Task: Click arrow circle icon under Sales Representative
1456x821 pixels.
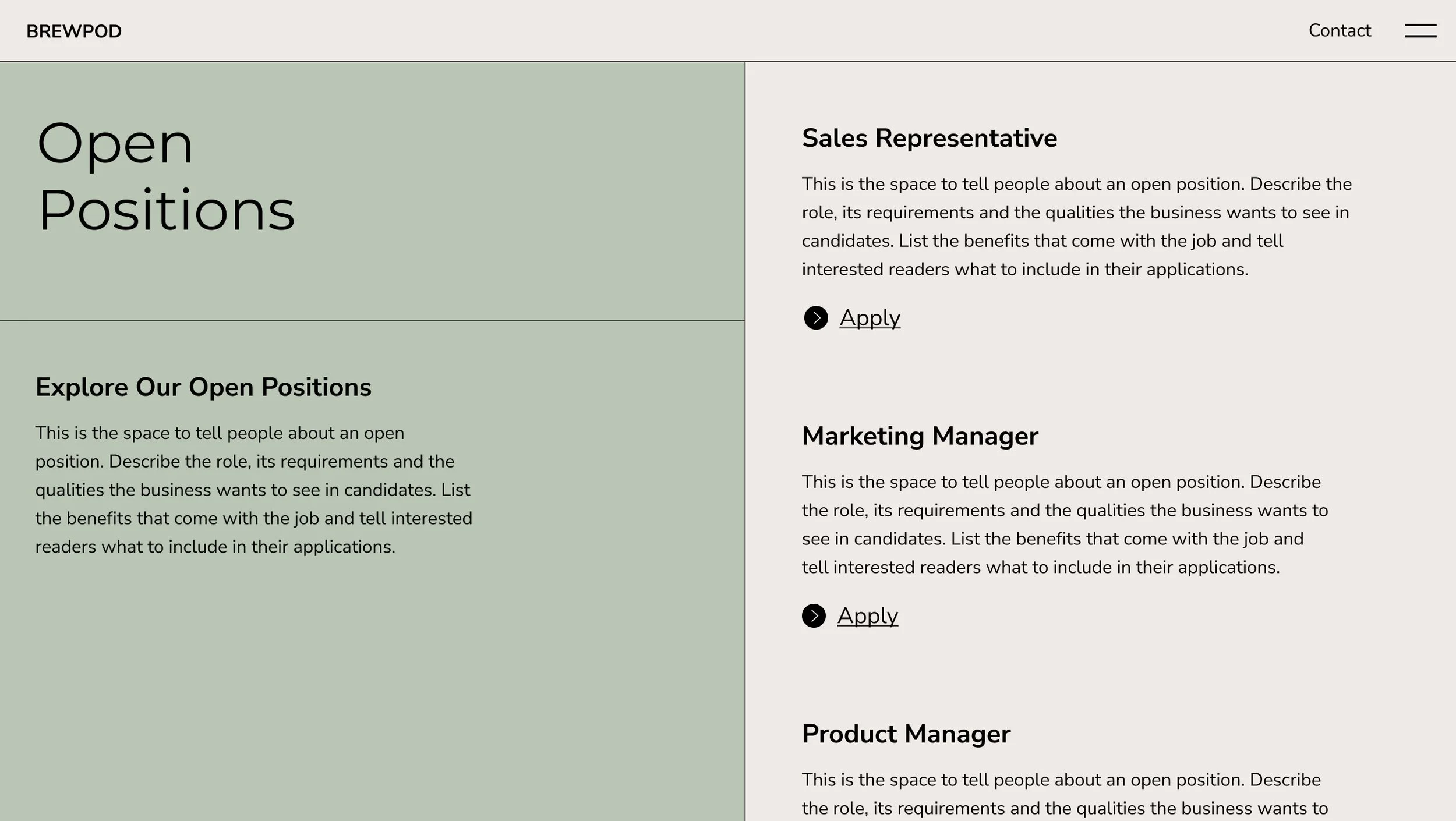Action: [x=815, y=318]
